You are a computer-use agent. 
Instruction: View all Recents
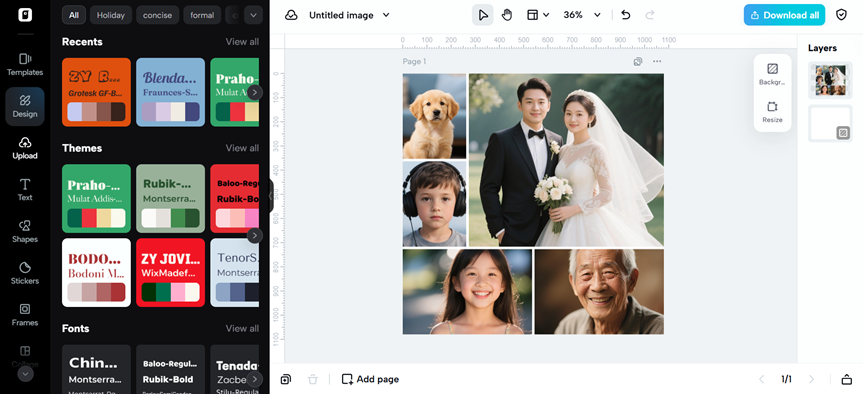click(242, 42)
